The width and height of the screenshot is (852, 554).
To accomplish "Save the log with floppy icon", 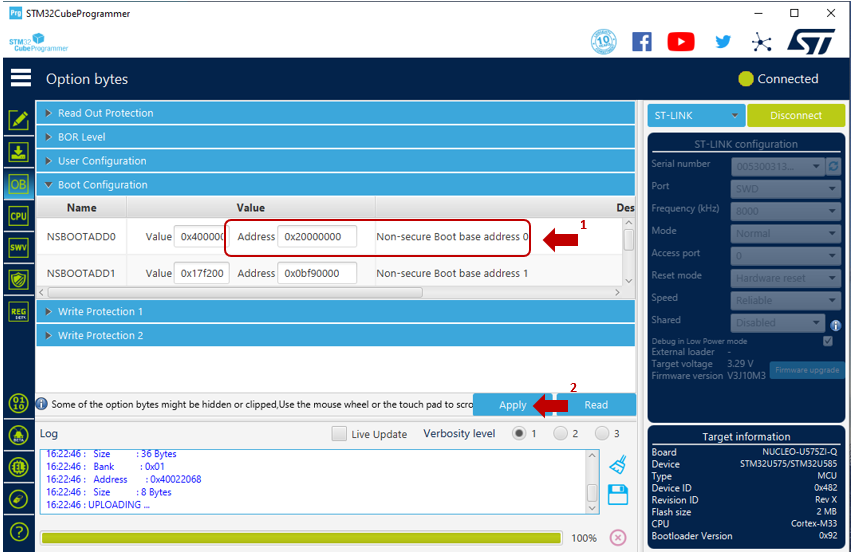I will click(x=618, y=495).
